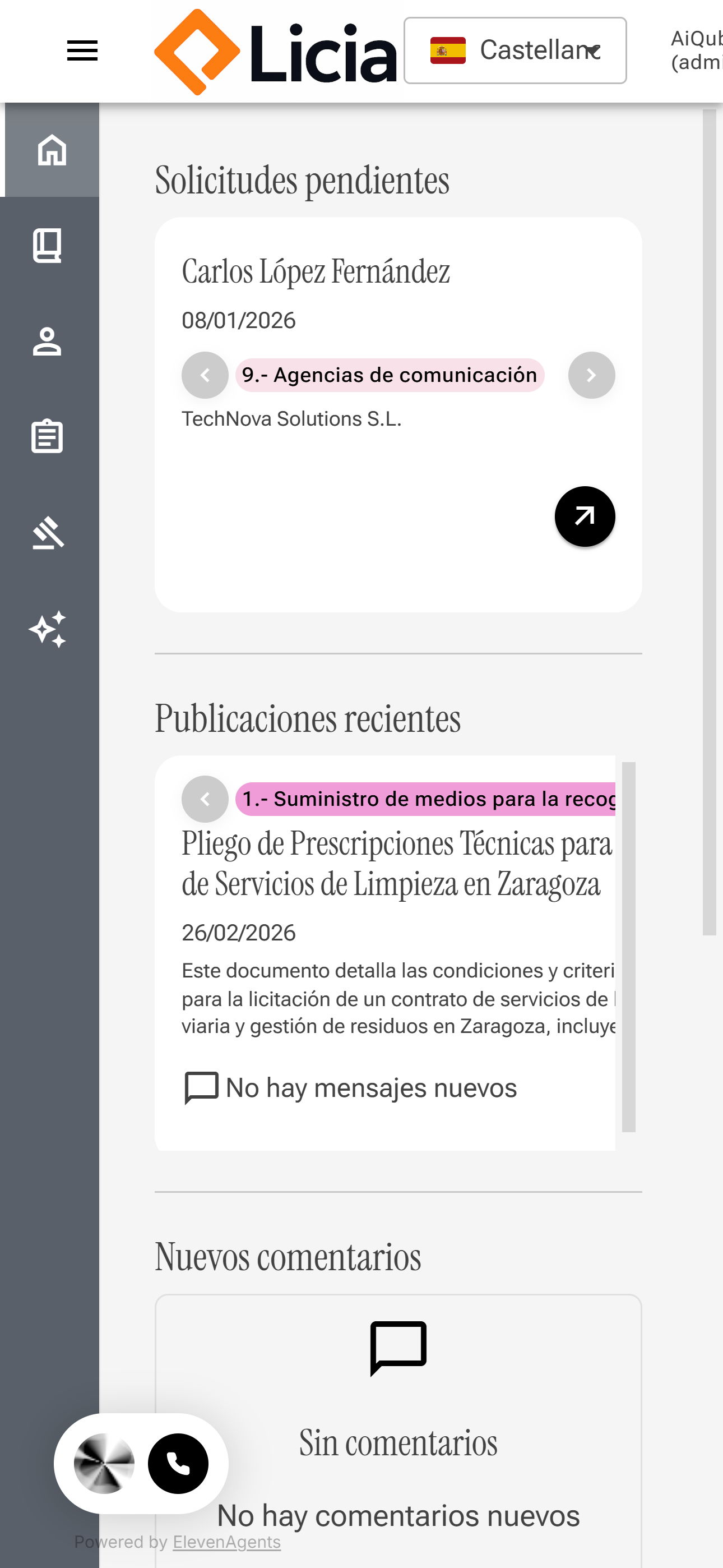The width and height of the screenshot is (723, 1568).
Task: Open the clipboard documents sidebar icon
Action: [48, 437]
